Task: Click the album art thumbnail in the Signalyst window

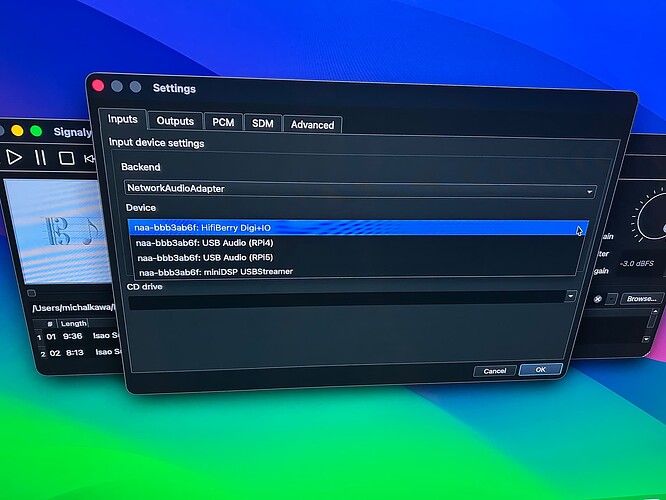Action: click(57, 232)
